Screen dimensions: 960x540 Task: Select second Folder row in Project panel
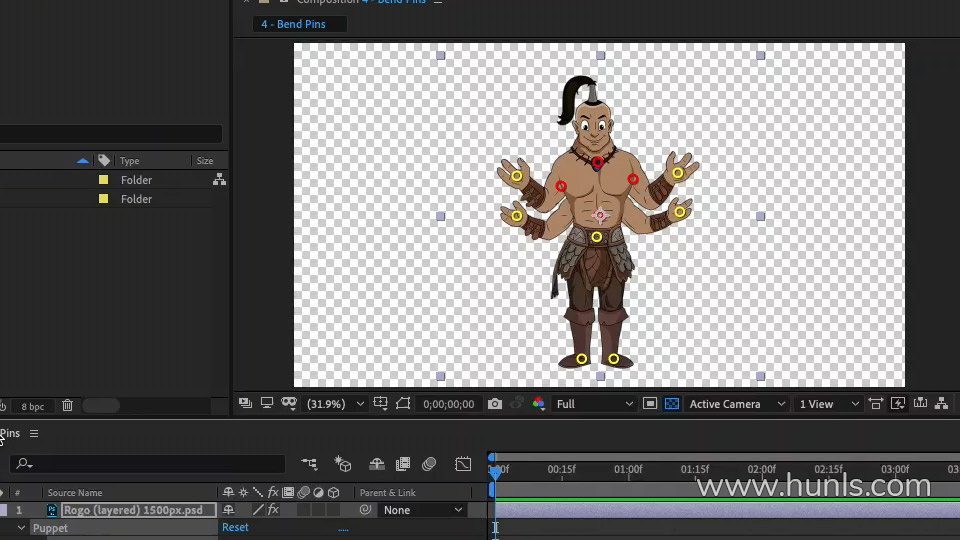tap(114, 198)
